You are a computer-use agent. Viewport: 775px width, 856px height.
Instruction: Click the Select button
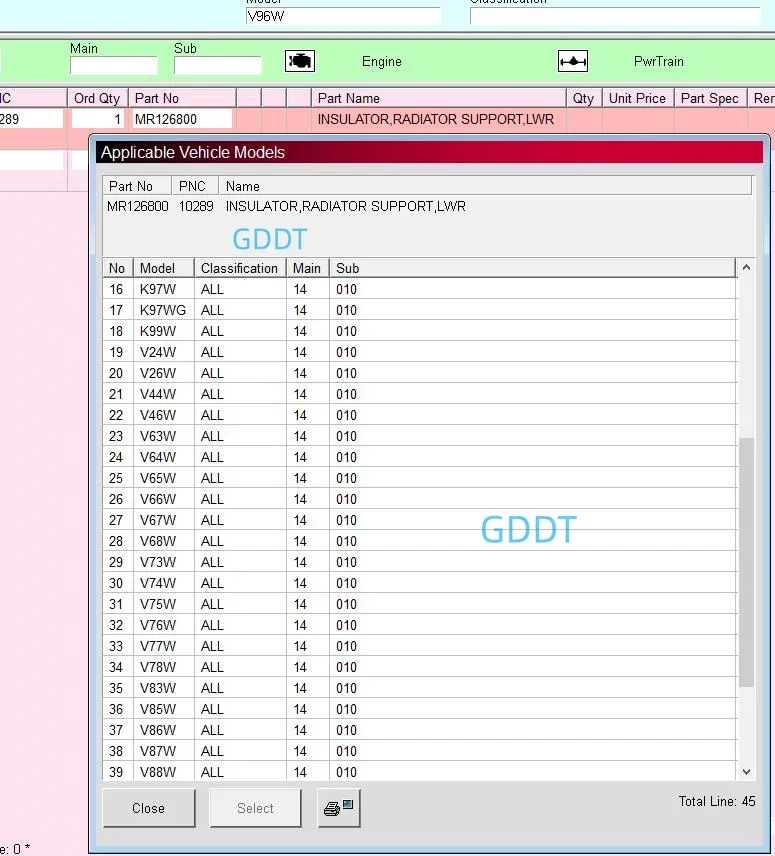(255, 808)
